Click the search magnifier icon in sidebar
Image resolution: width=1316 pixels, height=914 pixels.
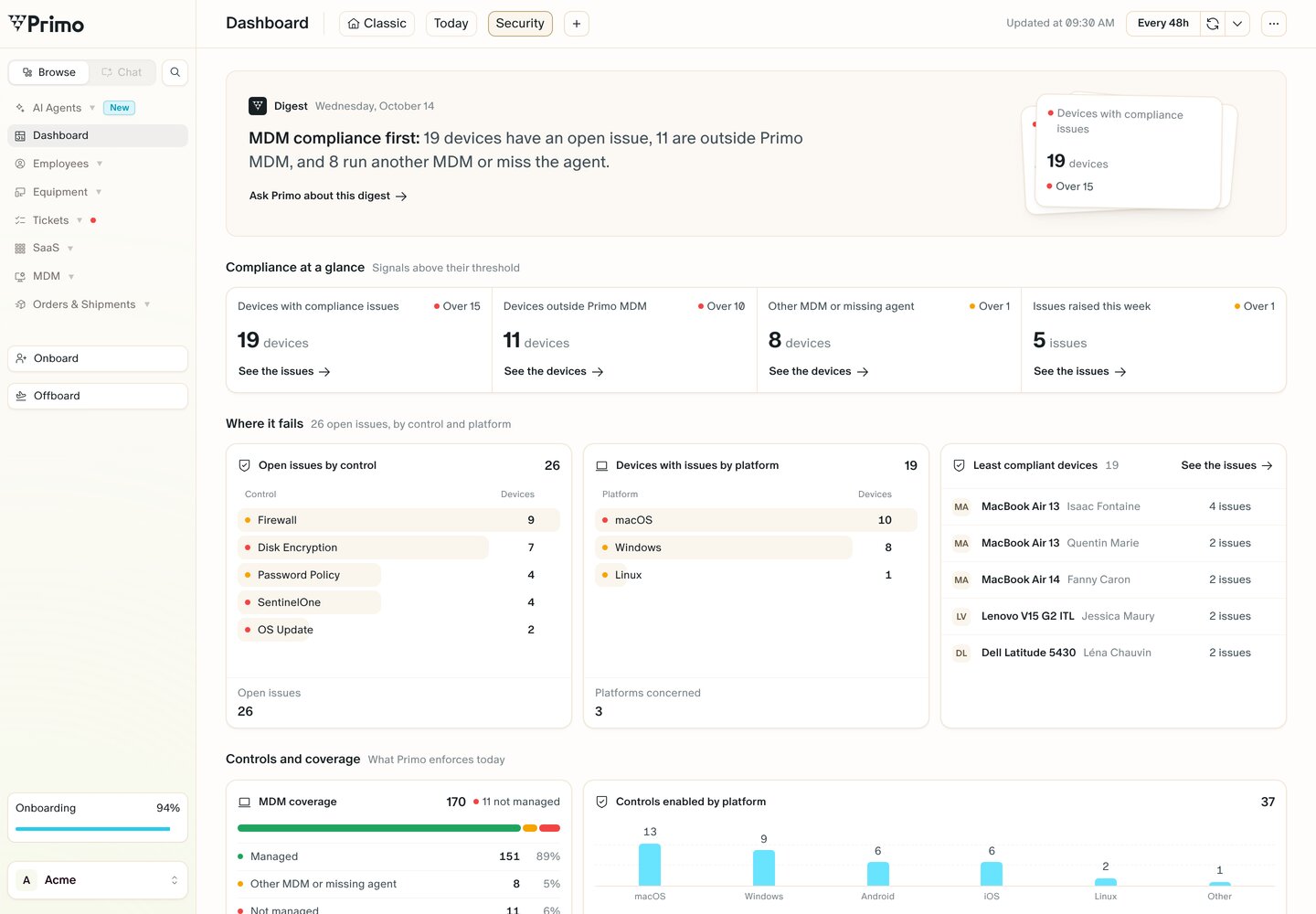click(x=175, y=72)
